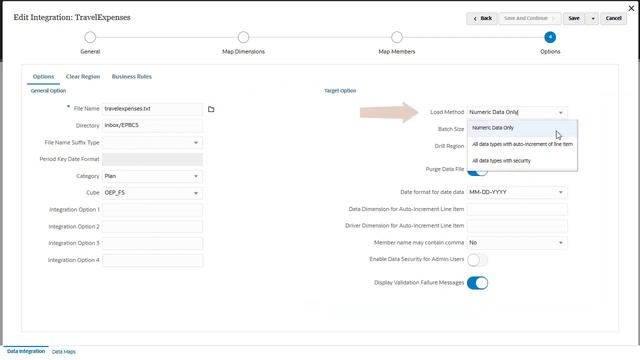Viewport: 640px width, 360px height.
Task: Open Member name may contain comma dropdown
Action: tap(517, 242)
